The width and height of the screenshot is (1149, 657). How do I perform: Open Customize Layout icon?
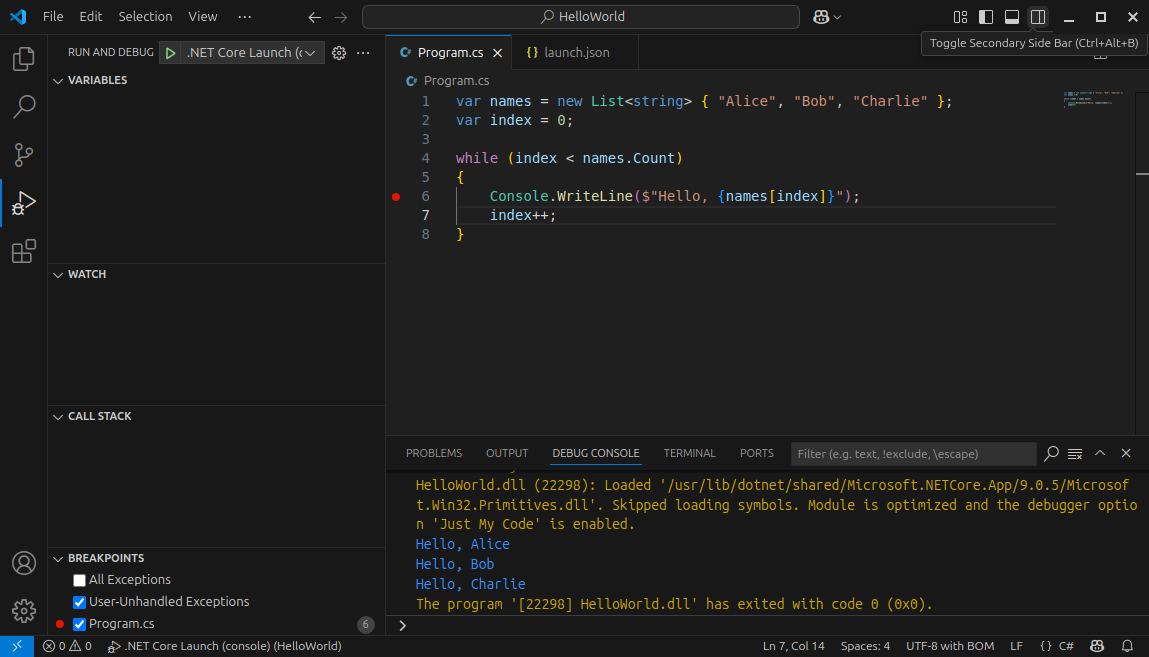[960, 17]
